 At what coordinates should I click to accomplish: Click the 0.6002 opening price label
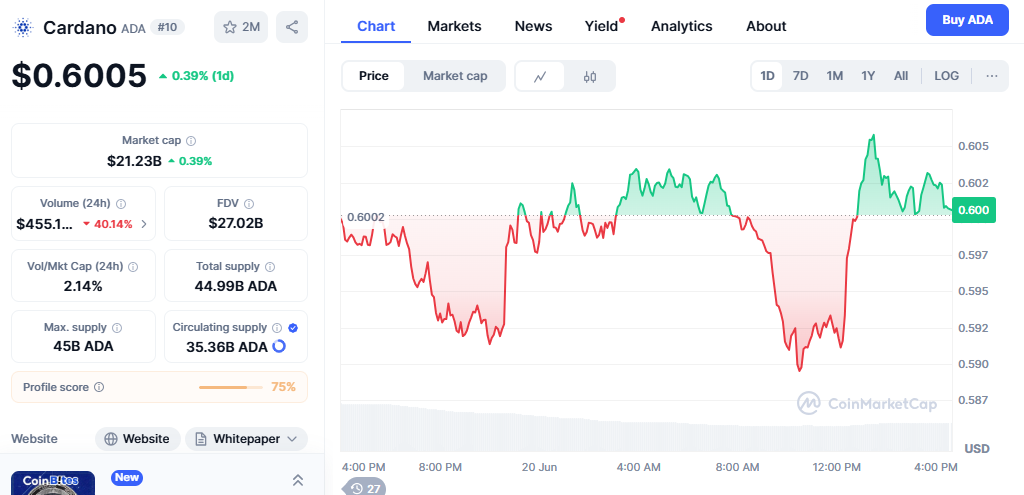click(366, 217)
